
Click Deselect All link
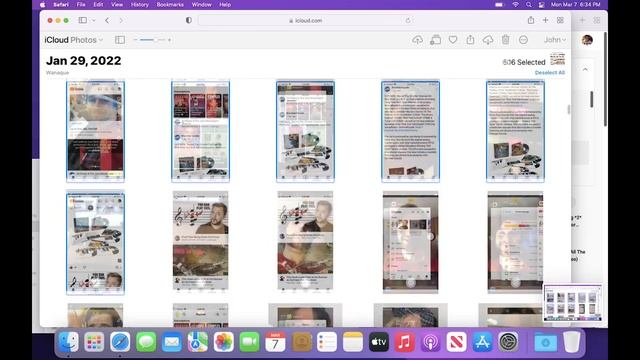pos(550,73)
